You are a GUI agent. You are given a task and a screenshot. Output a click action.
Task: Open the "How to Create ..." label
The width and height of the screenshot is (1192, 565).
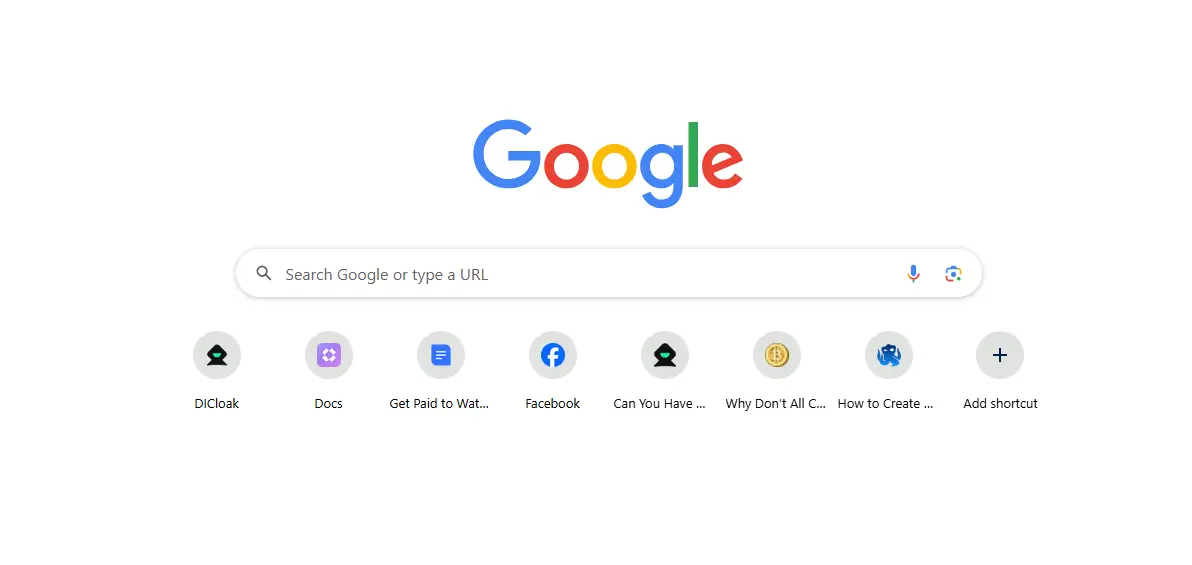click(x=886, y=404)
